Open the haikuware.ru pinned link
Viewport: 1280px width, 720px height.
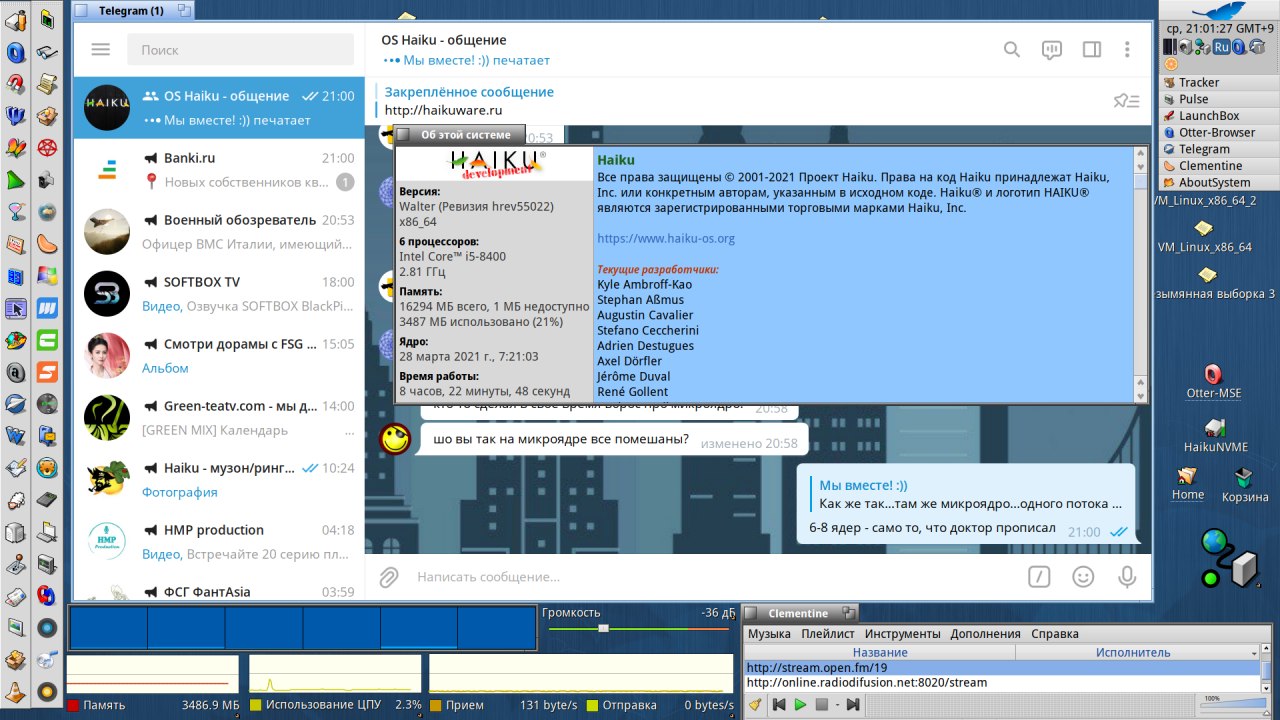click(x=443, y=110)
